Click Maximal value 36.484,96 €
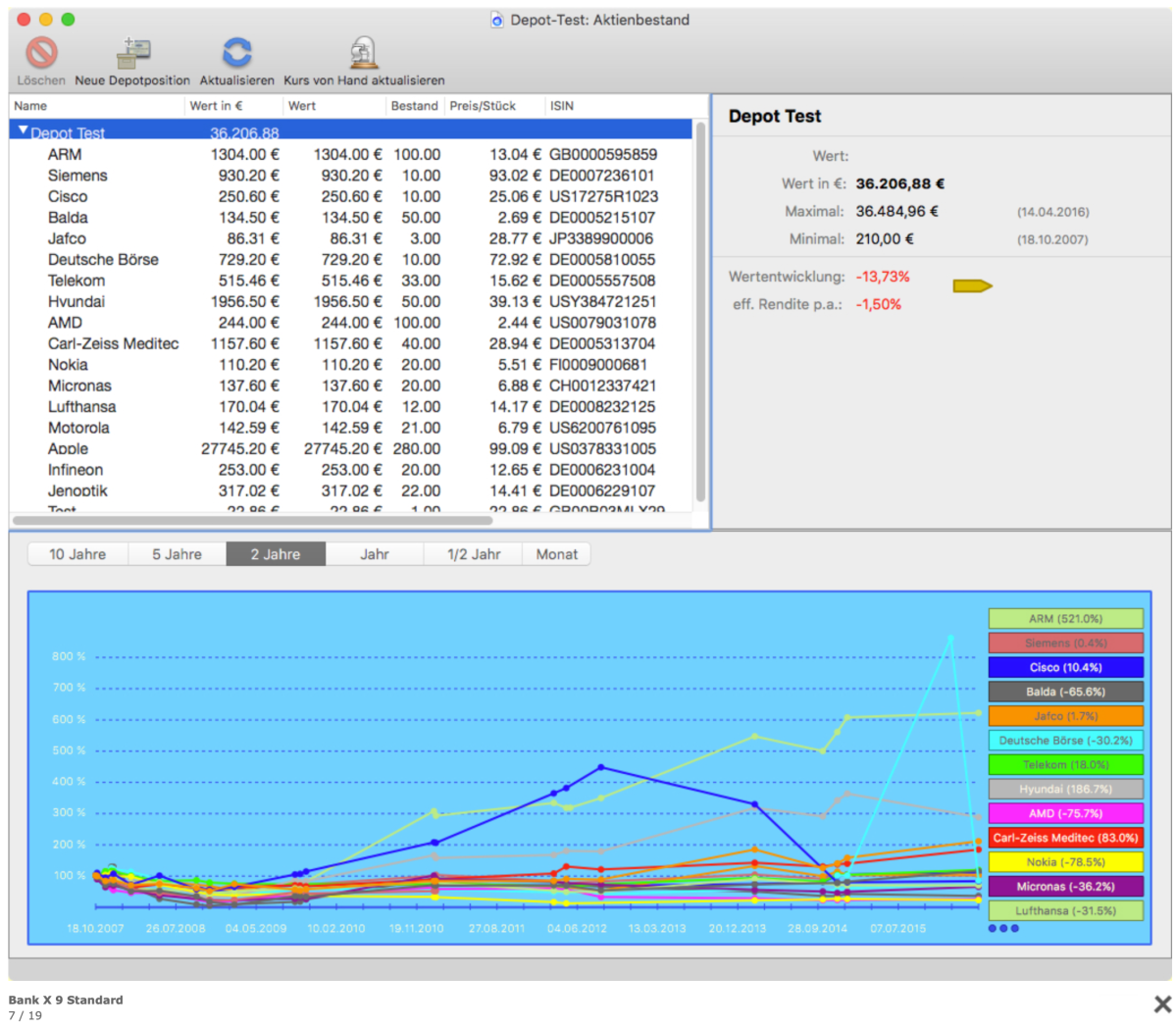1176x1029 pixels. coord(897,212)
